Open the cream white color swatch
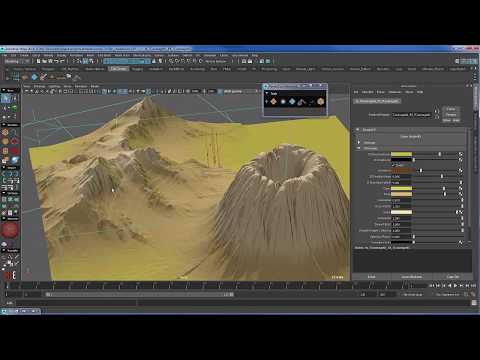This screenshot has width=480, height=360. point(401,212)
